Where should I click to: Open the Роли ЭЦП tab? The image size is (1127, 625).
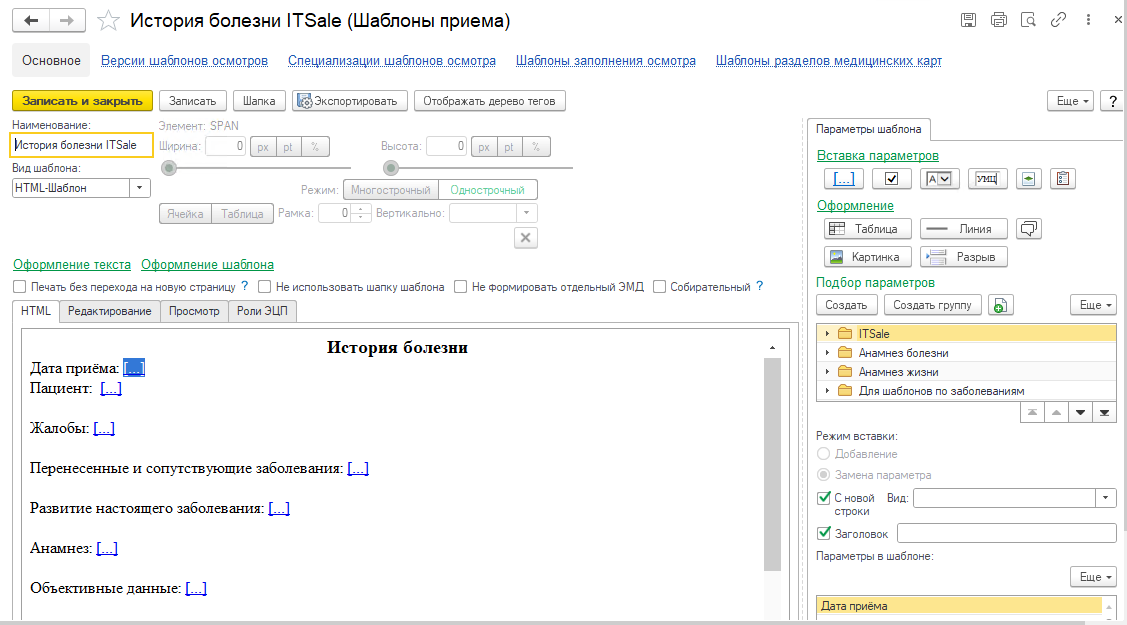click(262, 311)
